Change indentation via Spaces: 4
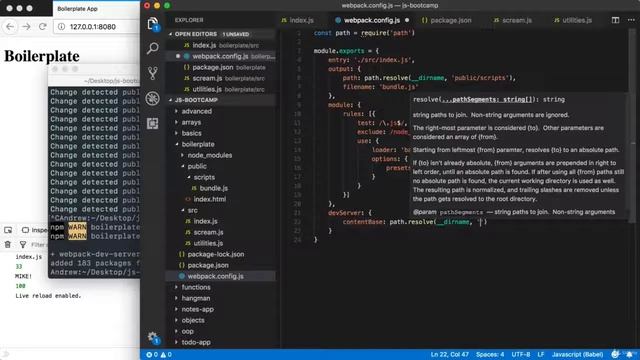Image resolution: width=640 pixels, height=360 pixels. [490, 355]
